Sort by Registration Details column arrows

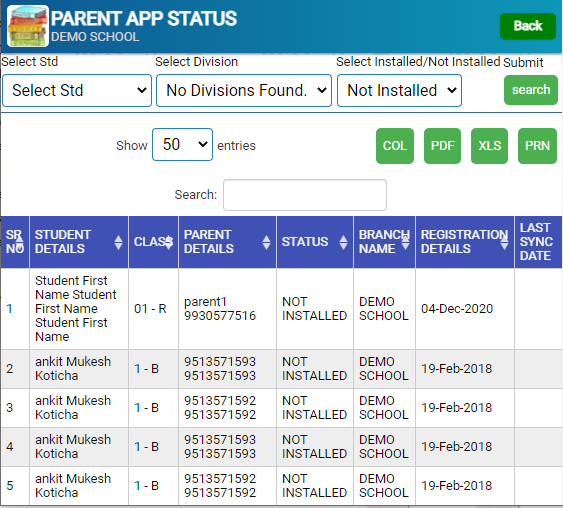[x=504, y=242]
